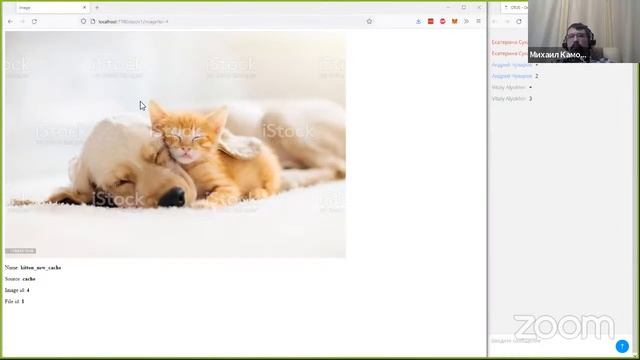Viewport: 640px width, 360px height.
Task: Open the page info icon beside the URL
Action: tap(93, 21)
